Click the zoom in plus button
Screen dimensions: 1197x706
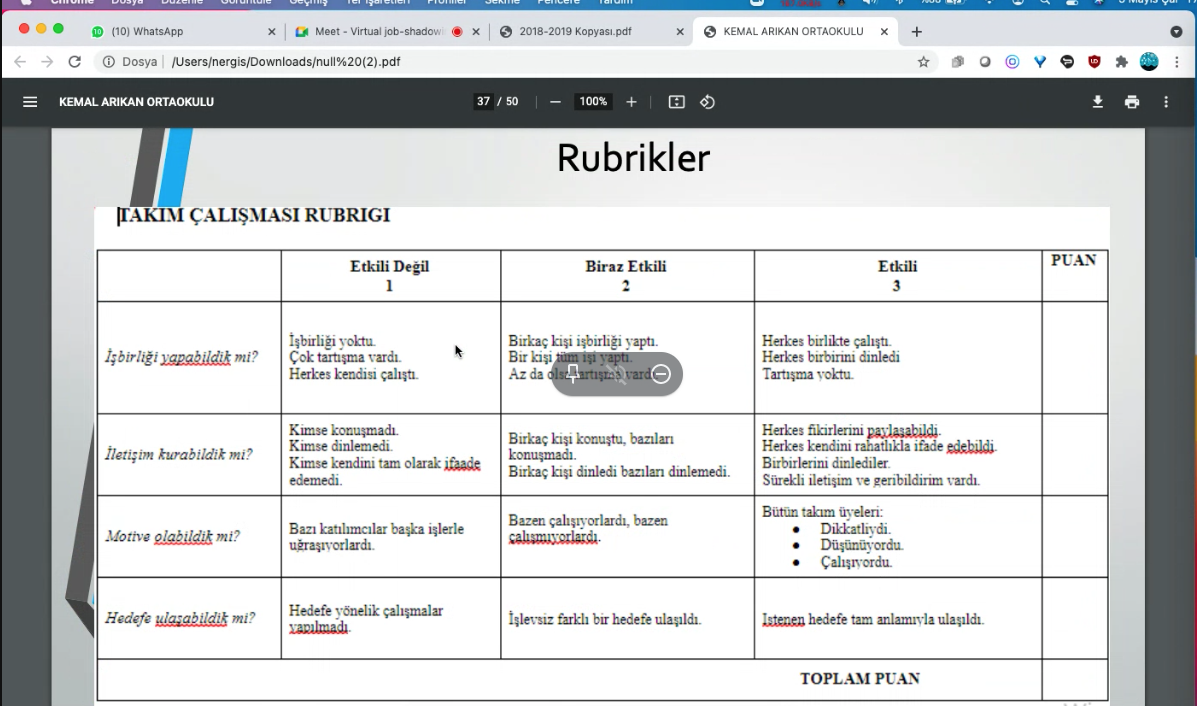click(x=631, y=102)
